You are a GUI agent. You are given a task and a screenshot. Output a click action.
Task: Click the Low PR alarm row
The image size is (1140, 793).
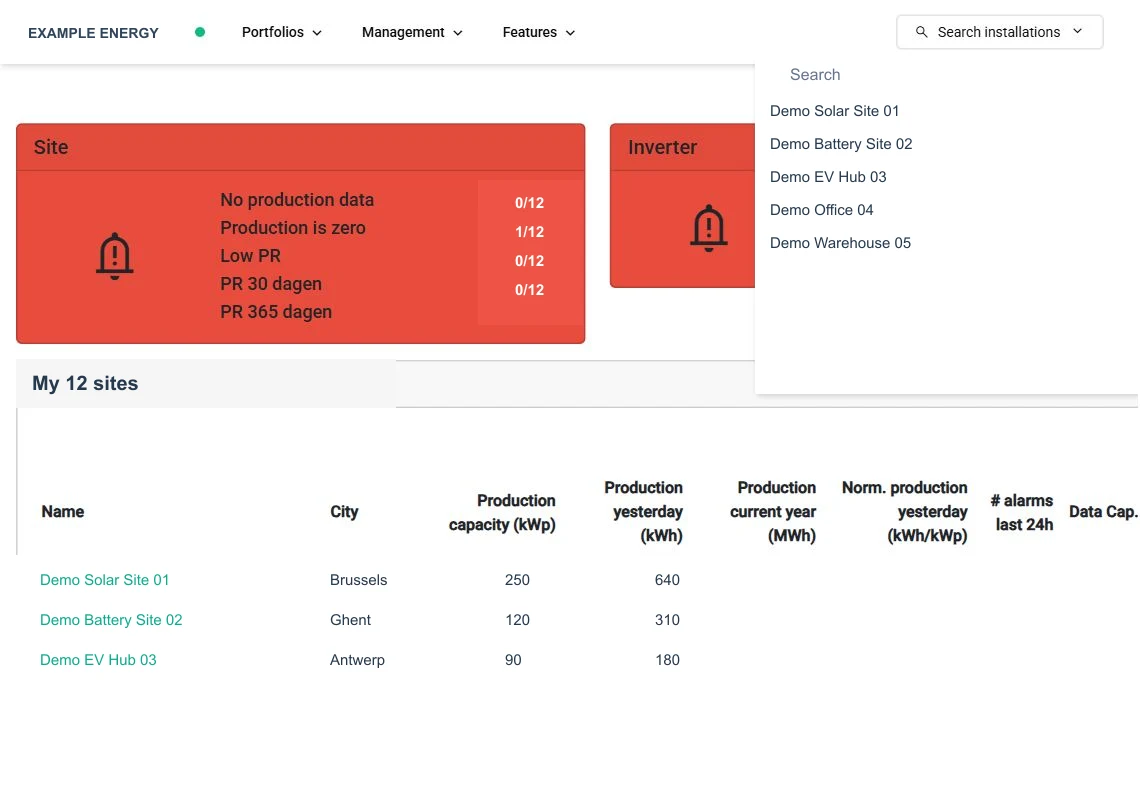pyautogui.click(x=250, y=256)
